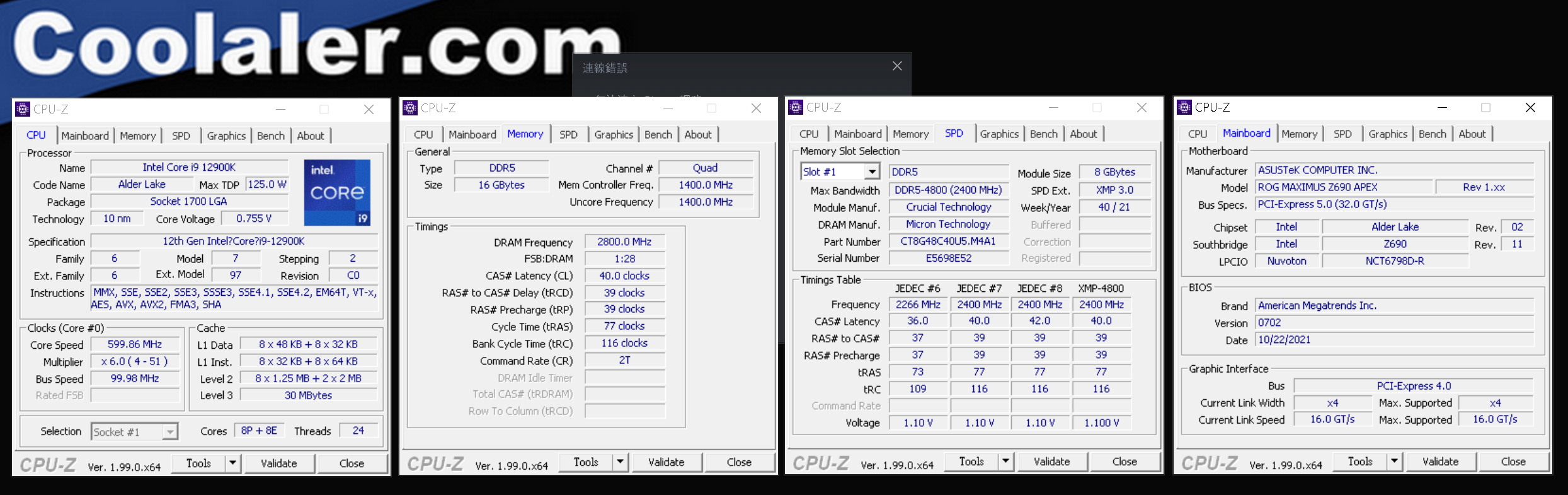Close the SPD CPU-Z window
1568x495 pixels.
pos(1142,108)
